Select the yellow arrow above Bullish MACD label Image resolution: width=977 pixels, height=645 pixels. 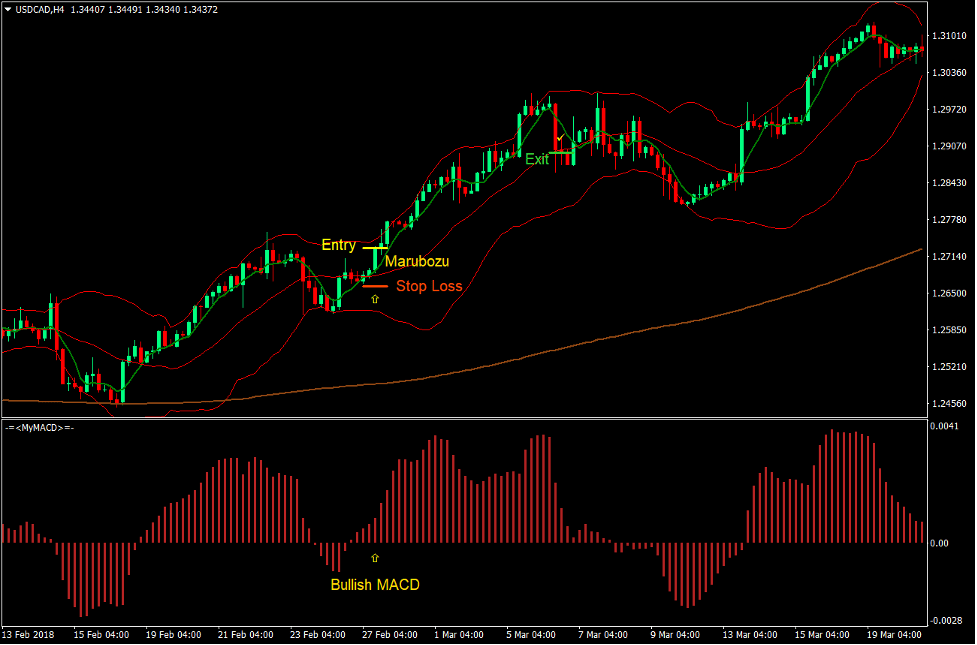click(374, 558)
